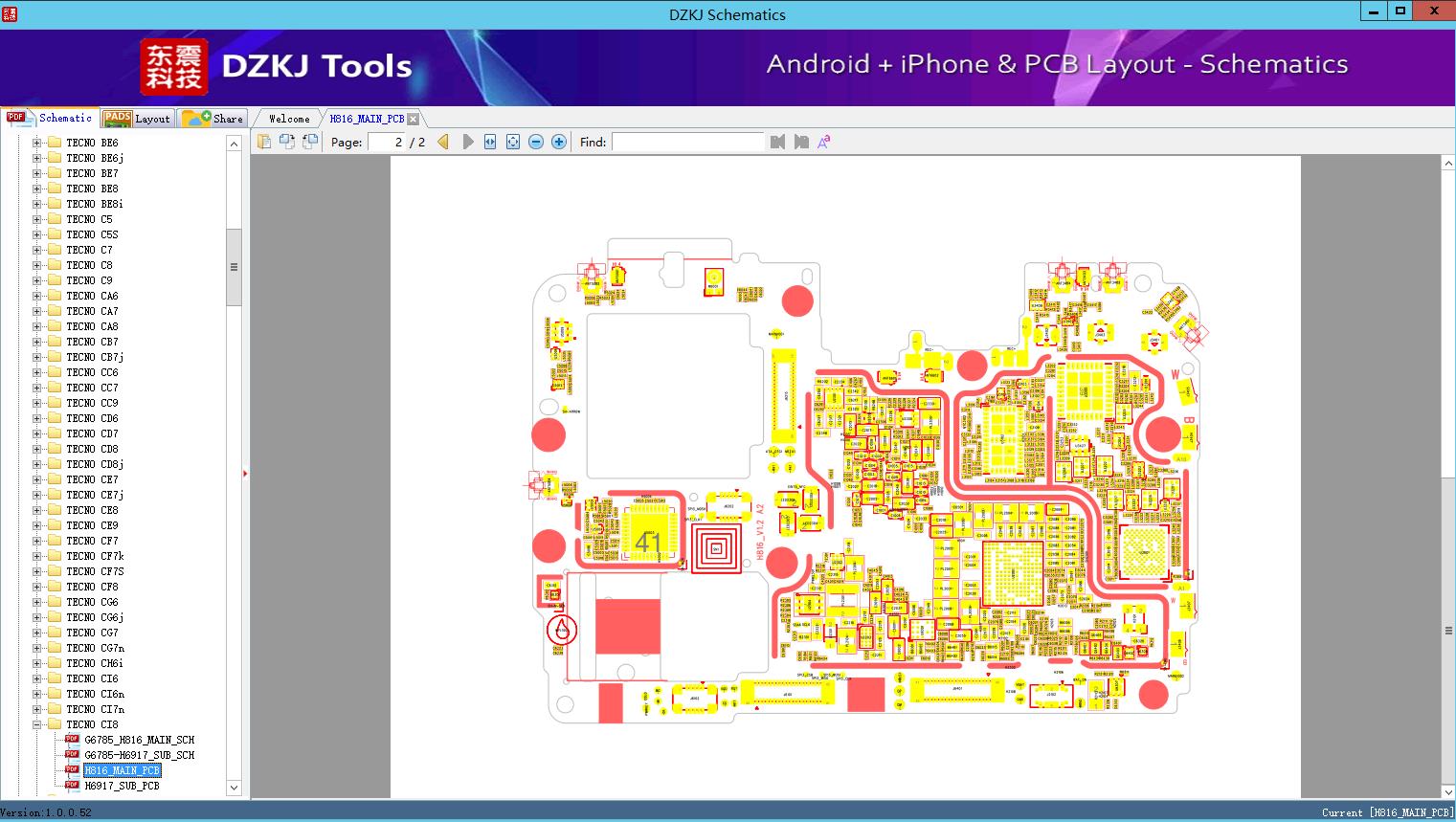Screen dimensions: 1456x822
Task: Select the TECNO CF7k tree item
Action: pyautogui.click(x=95, y=556)
